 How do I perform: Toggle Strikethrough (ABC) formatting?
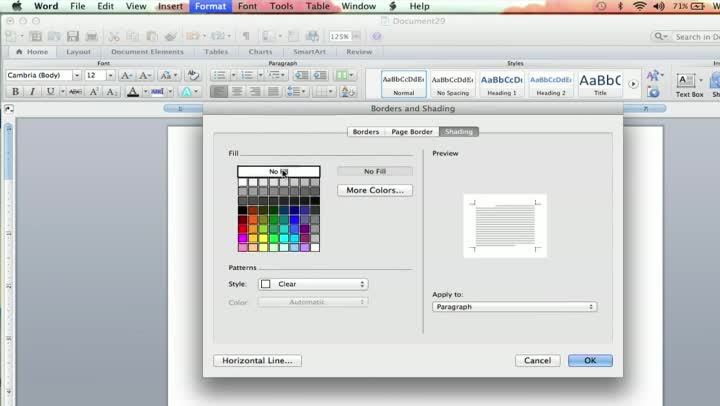tap(75, 91)
